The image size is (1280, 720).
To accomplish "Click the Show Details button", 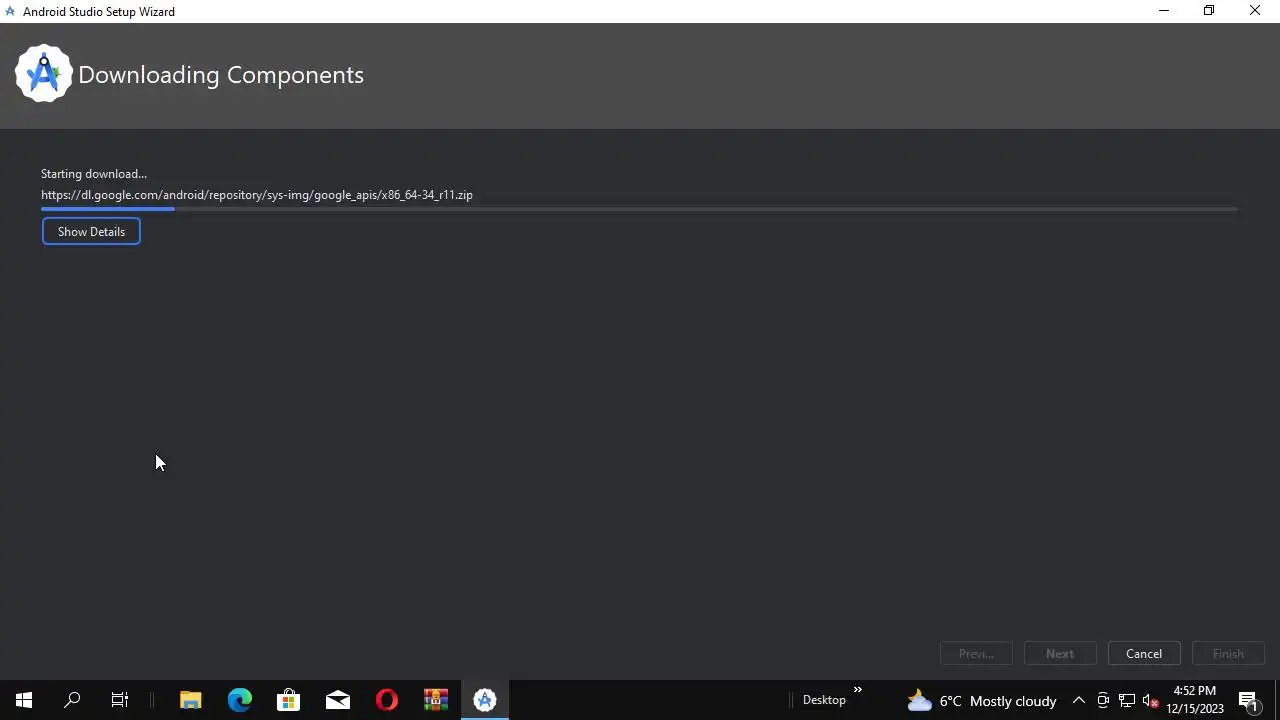I will point(91,231).
